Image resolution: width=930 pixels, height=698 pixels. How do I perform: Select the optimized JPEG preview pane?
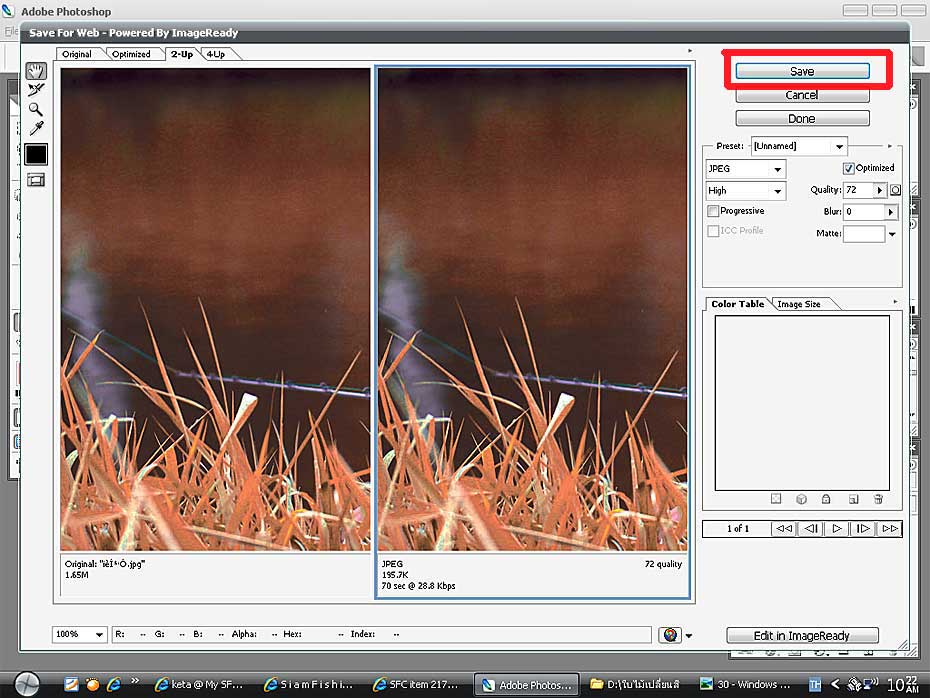(533, 310)
